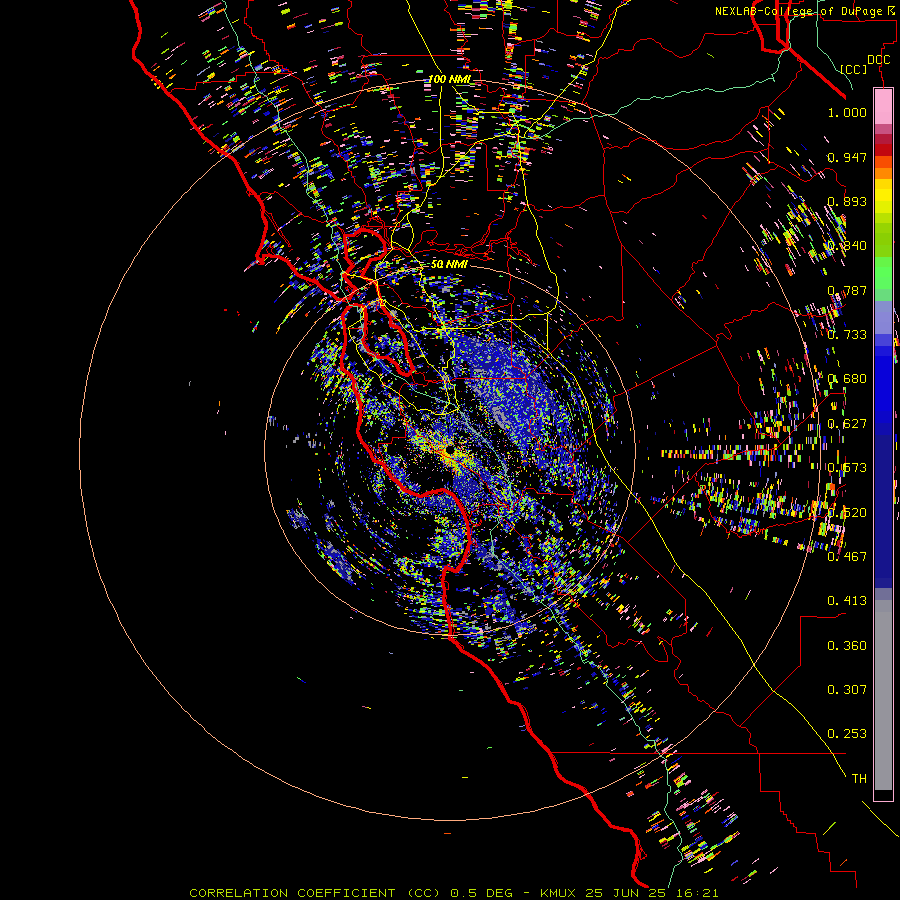Click the 0.253 scale value
The height and width of the screenshot is (900, 900).
(x=847, y=734)
